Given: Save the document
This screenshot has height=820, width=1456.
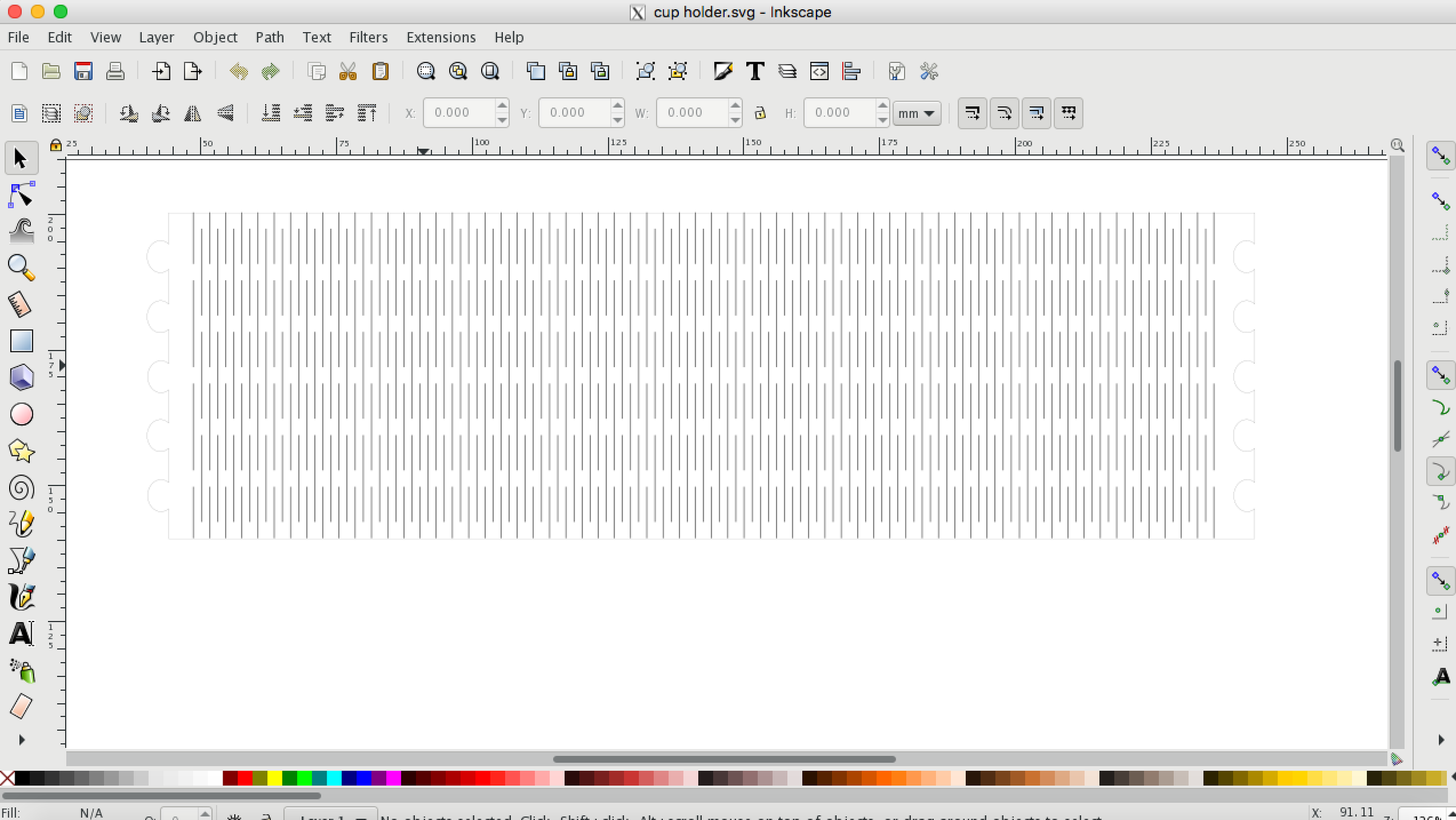Looking at the screenshot, I should click(83, 71).
